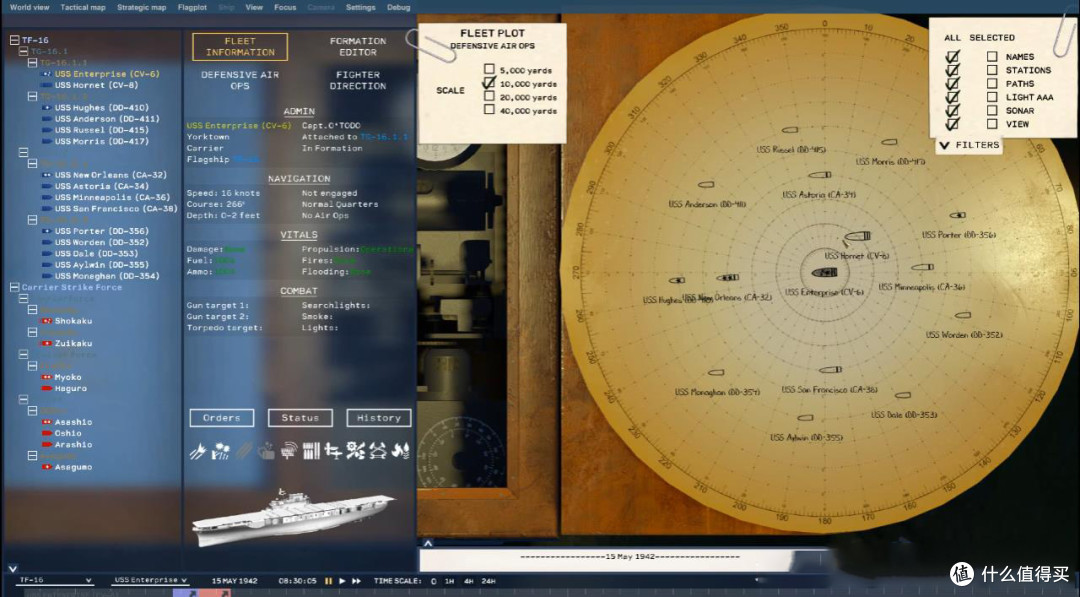
Task: Open the Tactical map menu
Action: pyautogui.click(x=83, y=8)
